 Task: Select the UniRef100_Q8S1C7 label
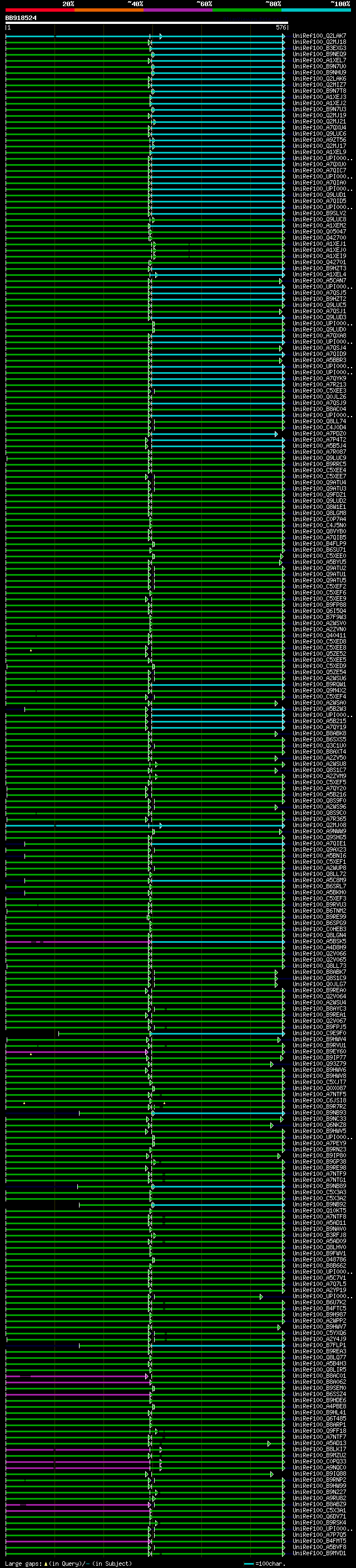pyautogui.click(x=319, y=770)
